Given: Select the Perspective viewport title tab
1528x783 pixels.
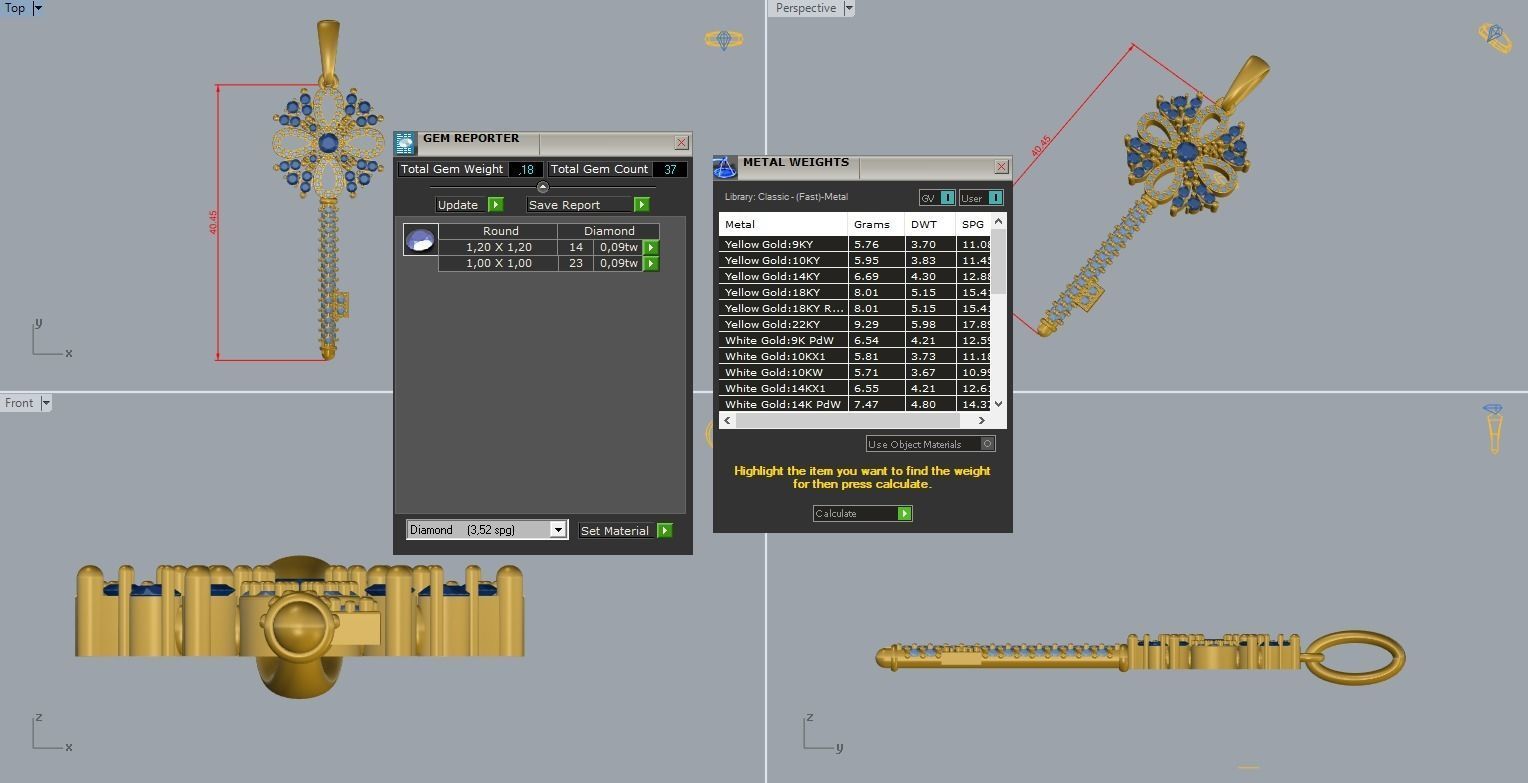Looking at the screenshot, I should point(806,8).
